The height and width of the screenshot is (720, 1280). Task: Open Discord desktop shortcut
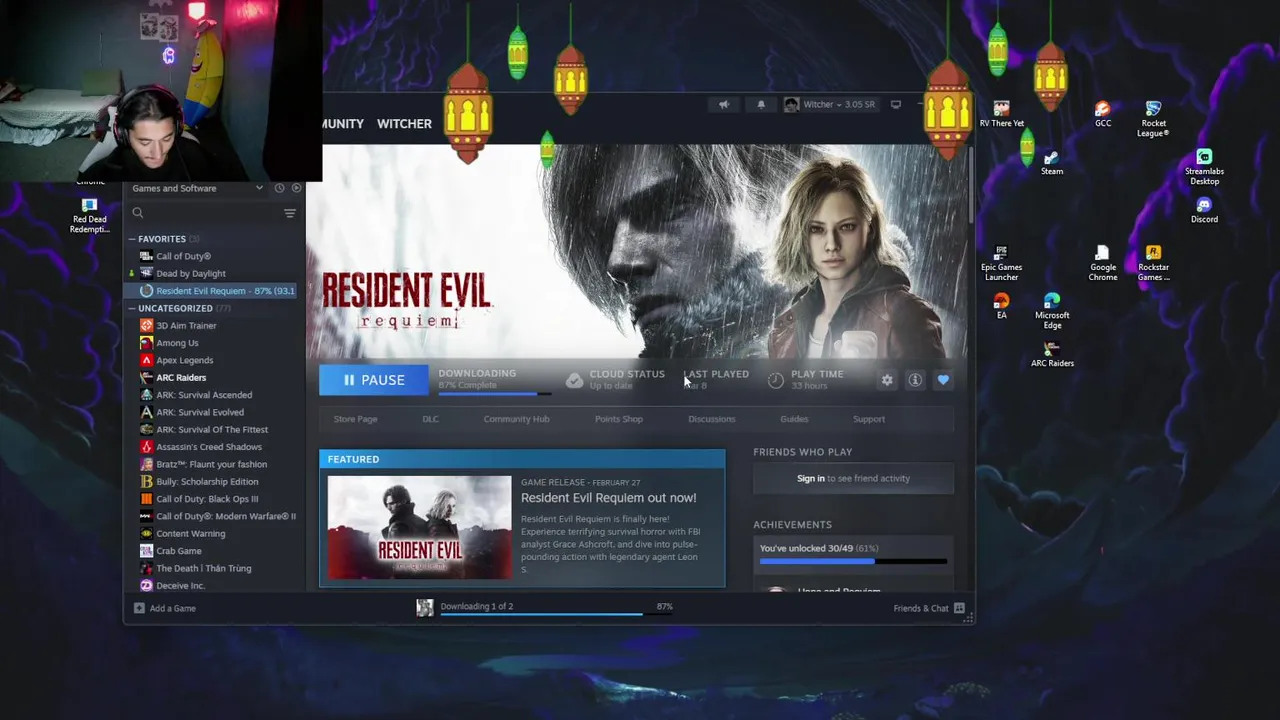[1204, 211]
